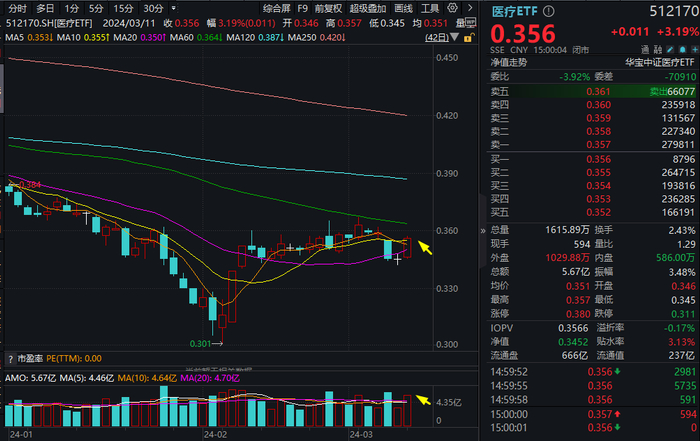700x441 pixels.
Task: Click the 融 margin trading marker
Action: tap(658, 50)
